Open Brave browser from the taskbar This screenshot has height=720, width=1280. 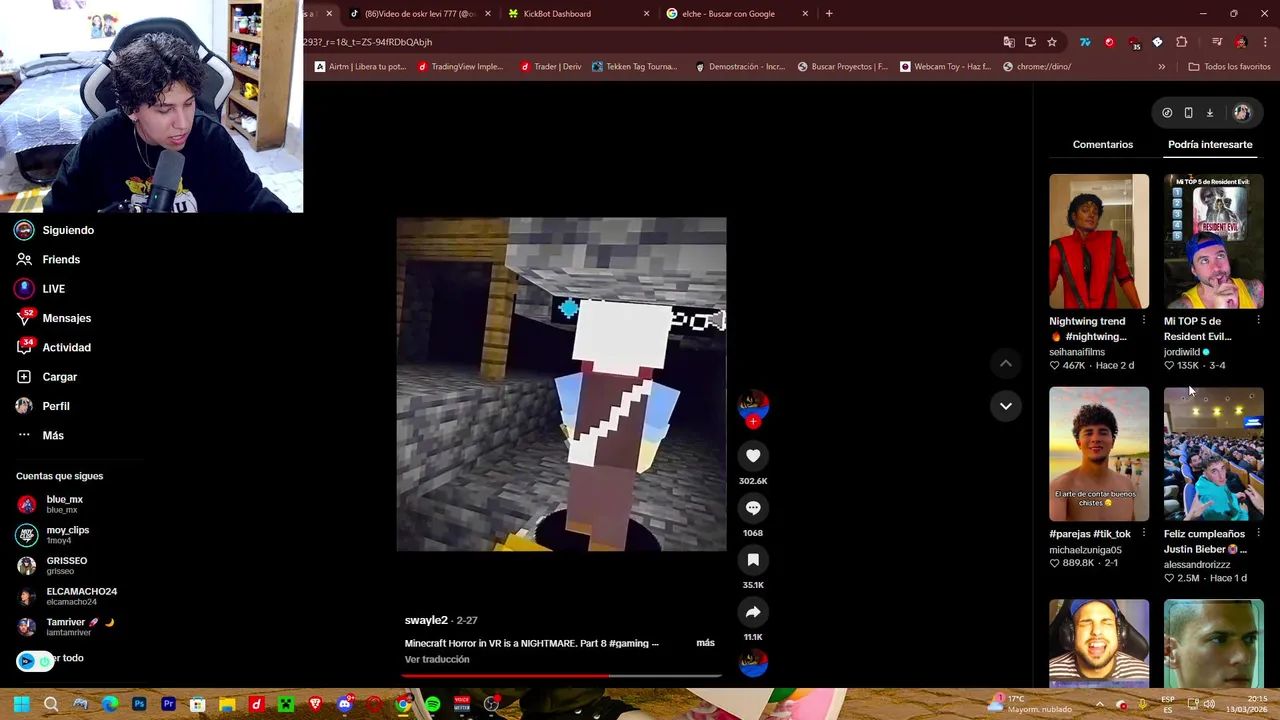pos(315,705)
